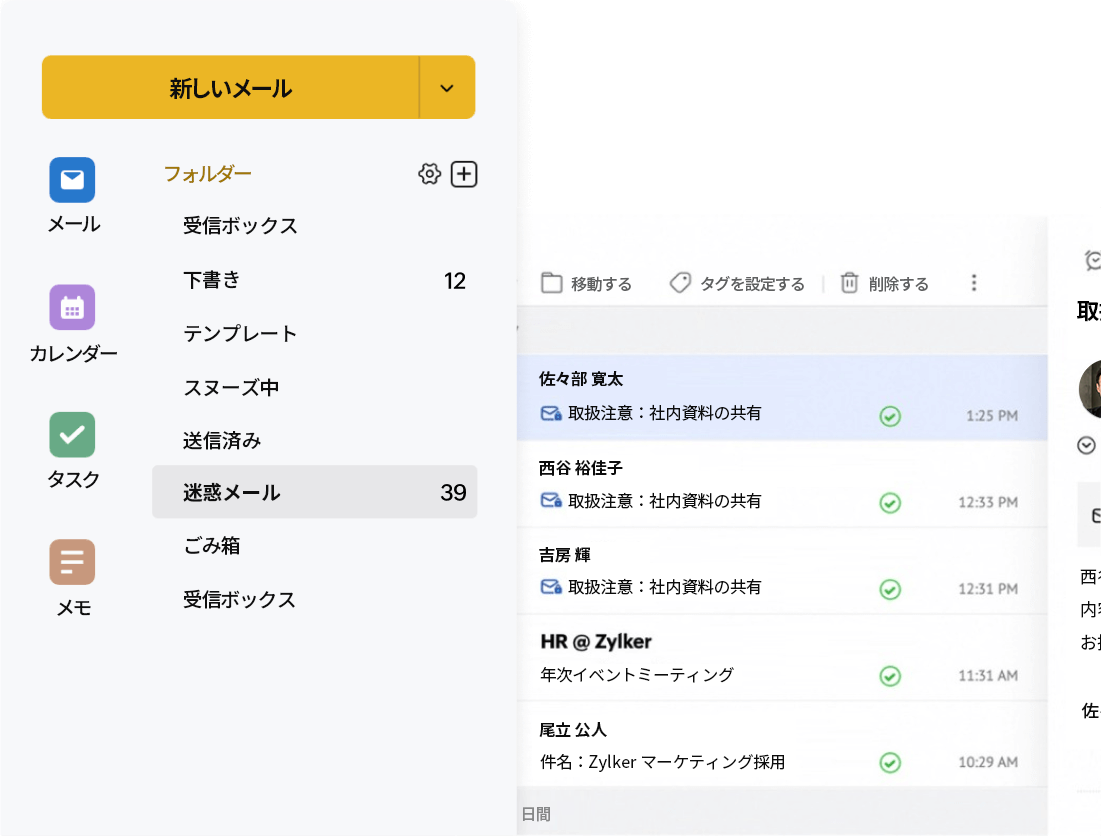Click the subject 年次イベントミーティング

(x=637, y=675)
